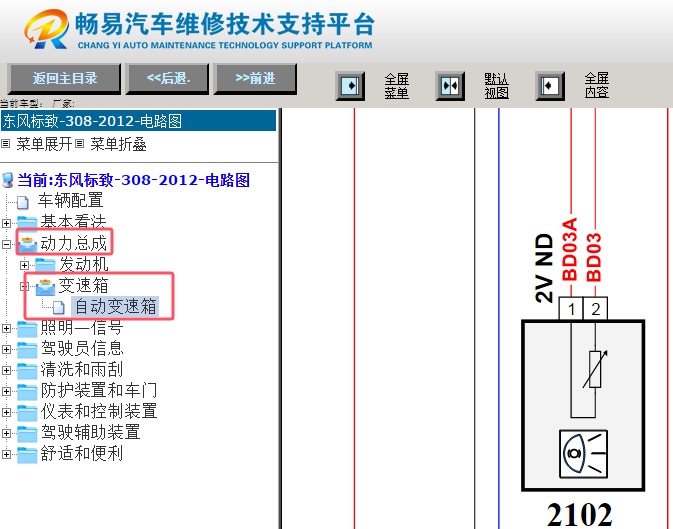Click the 清洗和雨刮 folder icon
This screenshot has height=529, width=673.
(27, 371)
